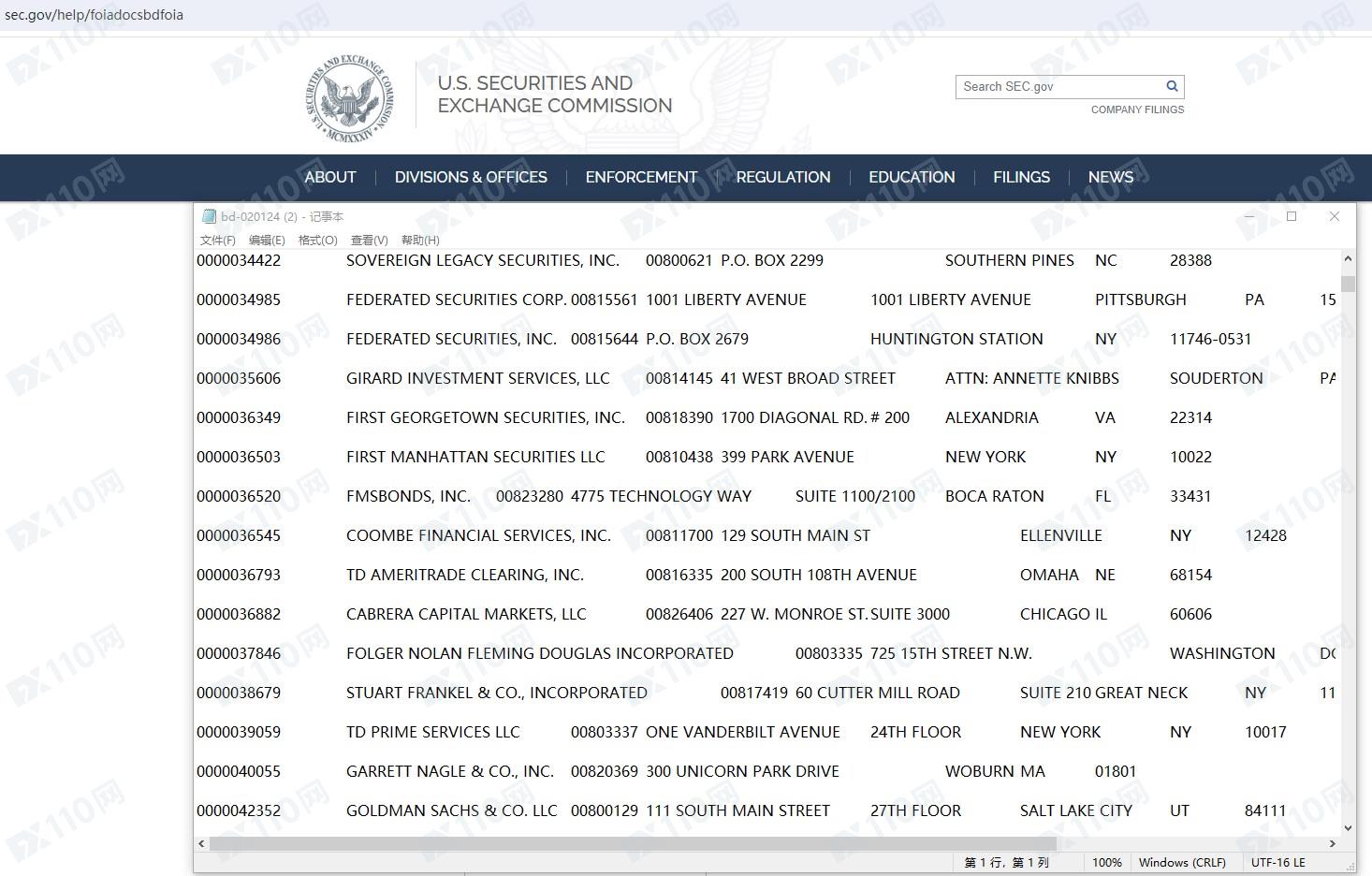
Task: Click TD AMERITRADE CLEARING, INC. text
Action: 465,575
